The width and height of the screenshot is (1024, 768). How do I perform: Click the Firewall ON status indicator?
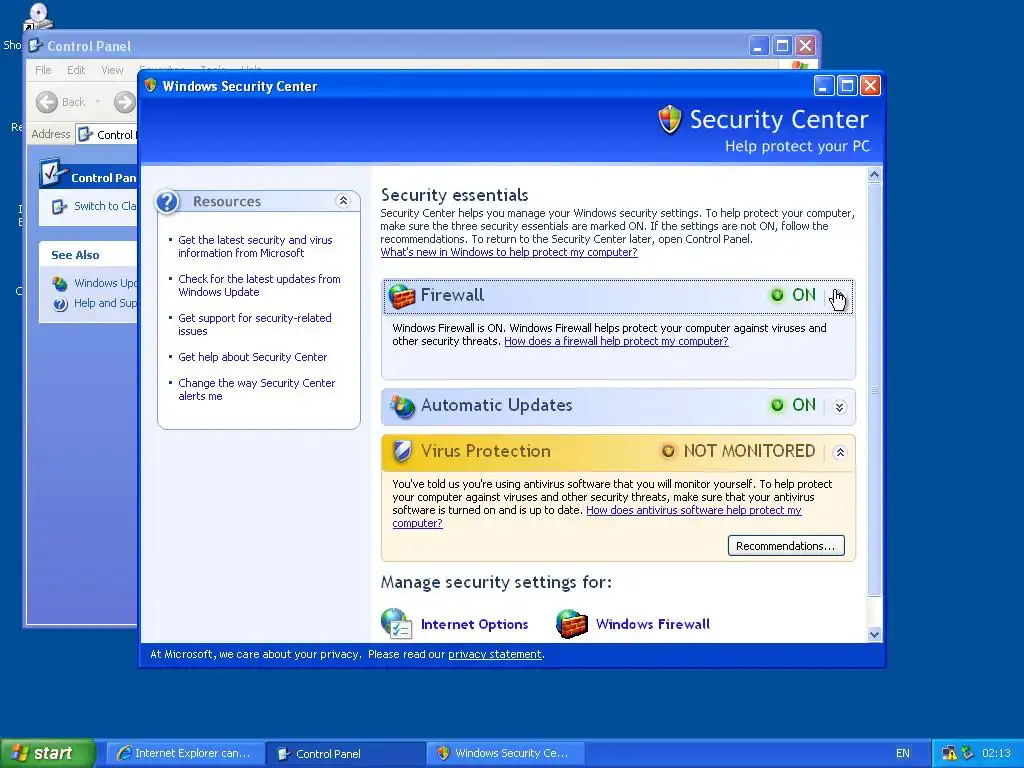[x=793, y=295]
